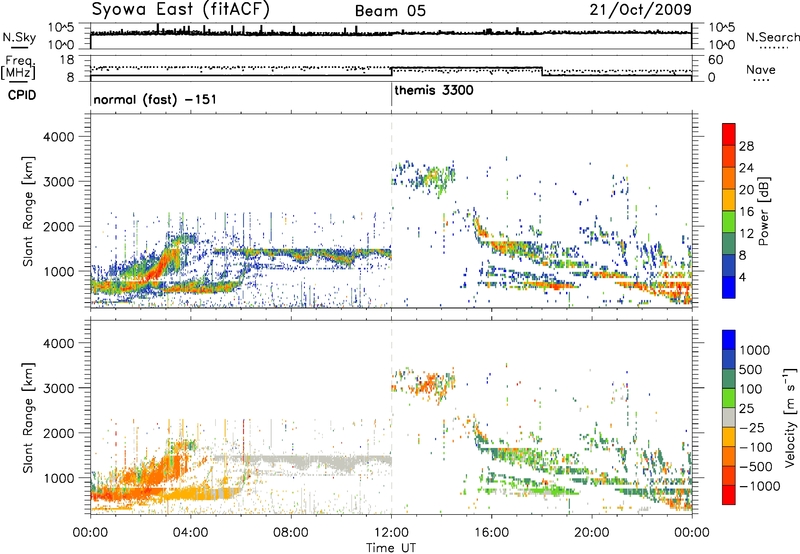This screenshot has width=800, height=554.
Task: Click the date '21/Oct/2009'
Action: click(641, 10)
